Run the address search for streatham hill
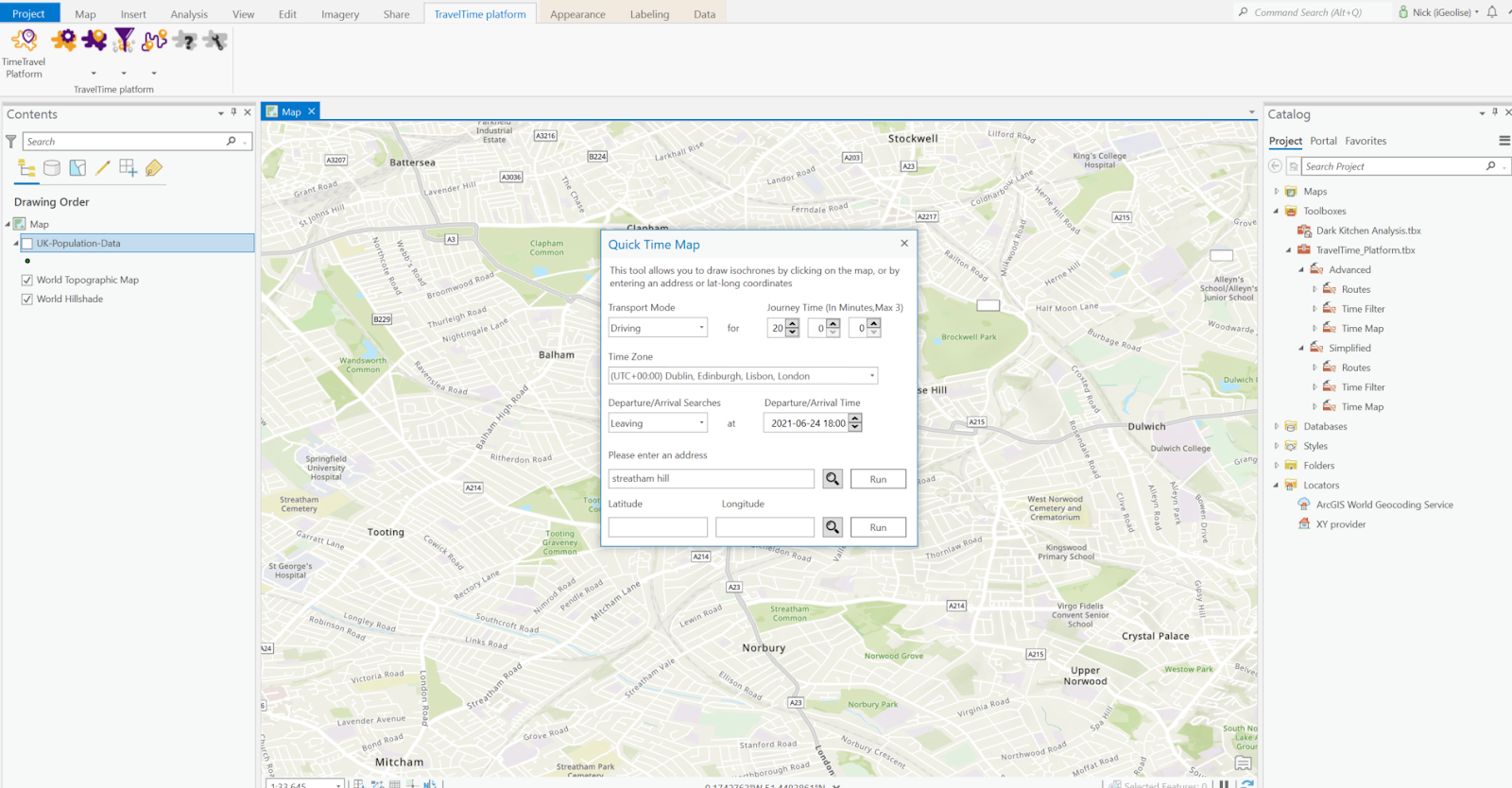This screenshot has height=788, width=1512. tap(878, 479)
